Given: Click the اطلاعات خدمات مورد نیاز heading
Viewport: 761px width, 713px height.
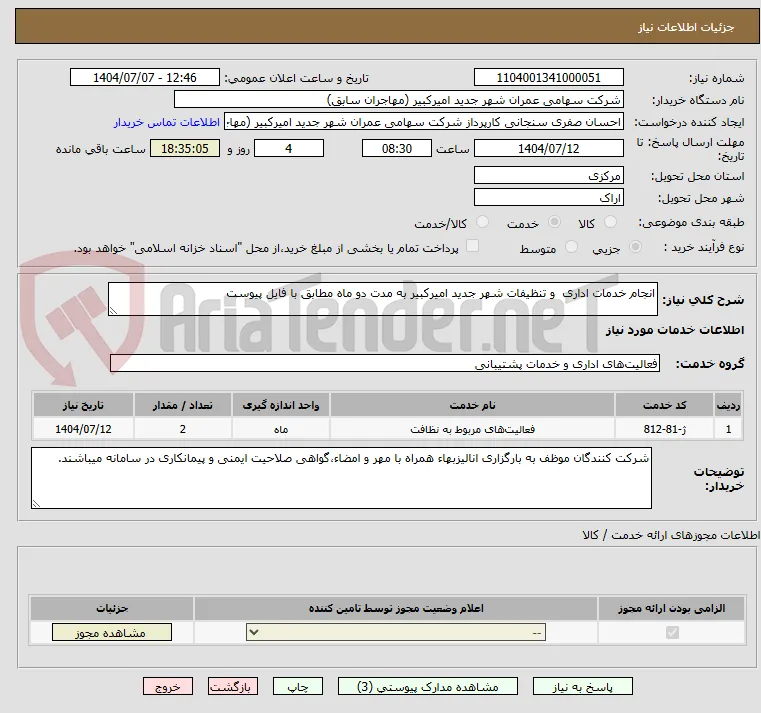Looking at the screenshot, I should click(x=675, y=330).
